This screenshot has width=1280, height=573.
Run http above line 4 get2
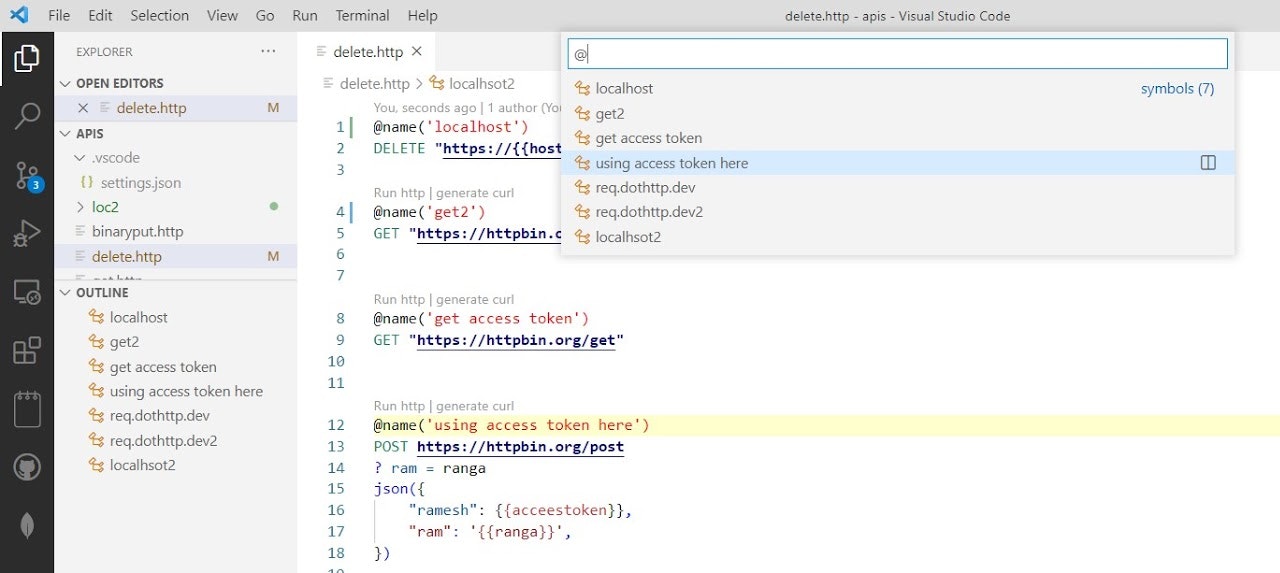pyautogui.click(x=399, y=193)
